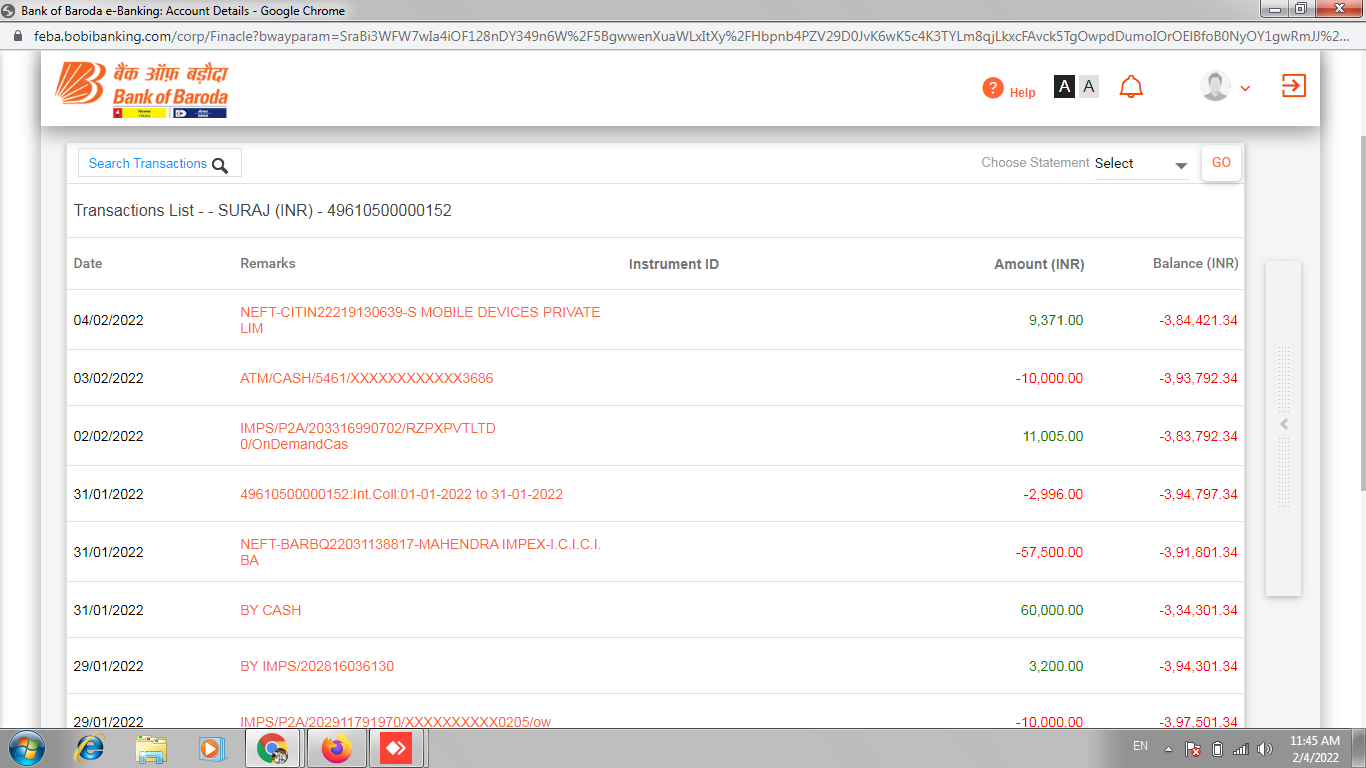Screen dimensions: 1366x768
Task: Click the Action Center flag tray icon
Action: (1192, 749)
